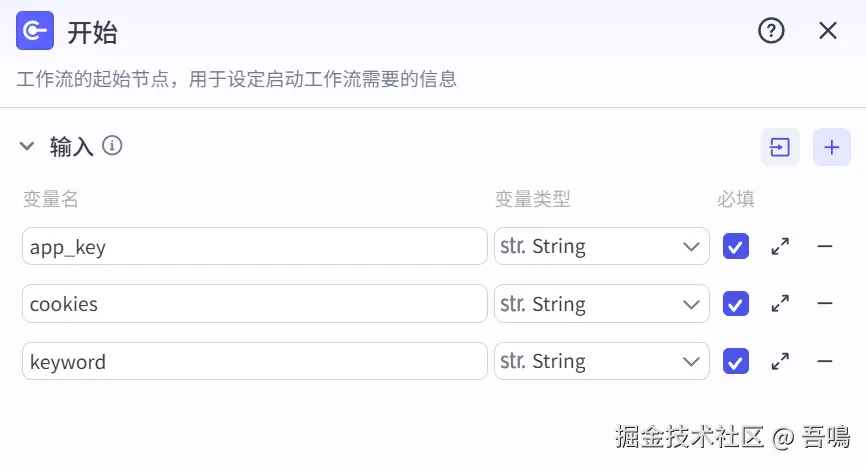
Task: Remove the app_key variable
Action: [825, 246]
